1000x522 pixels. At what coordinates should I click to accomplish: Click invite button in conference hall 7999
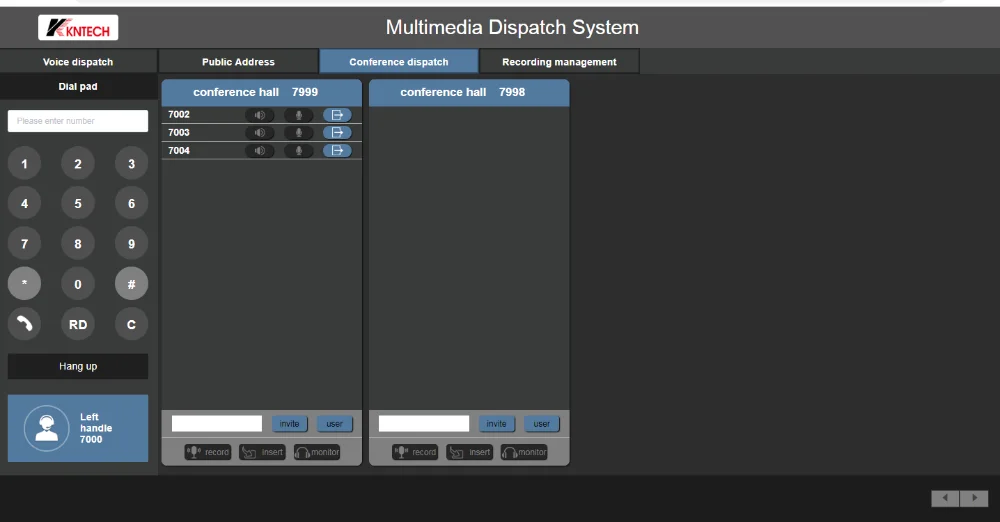[290, 424]
